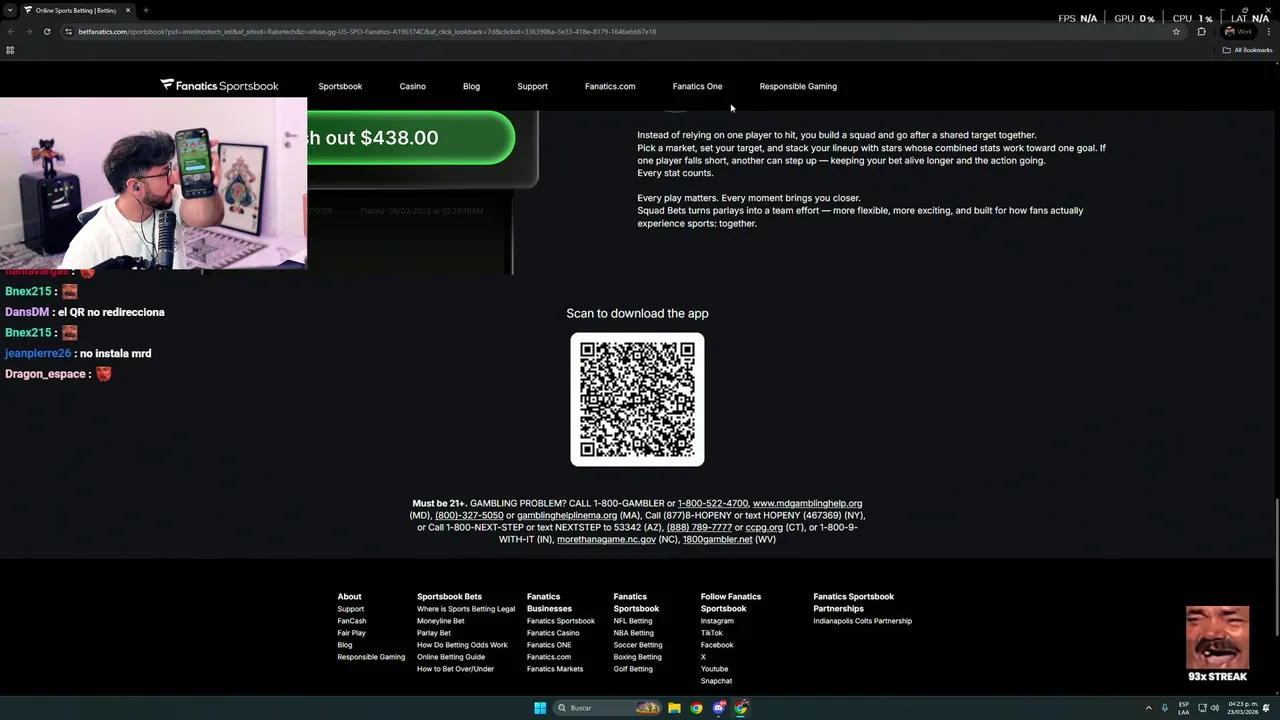1280x720 pixels.
Task: Open the Fanatics ONE footer link
Action: pos(549,645)
